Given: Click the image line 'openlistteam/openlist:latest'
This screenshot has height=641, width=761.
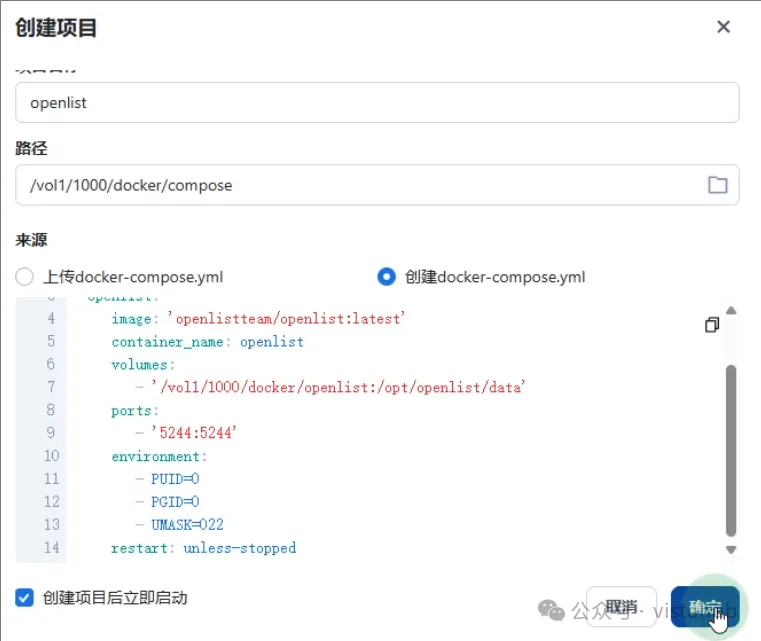Looking at the screenshot, I should pos(258,319).
